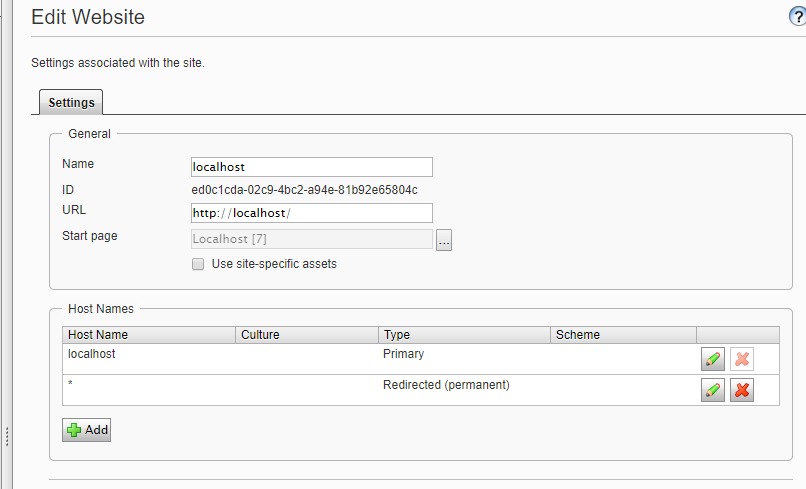Open the help icon for Edit Website
Screen dimensions: 806x489
click(797, 17)
